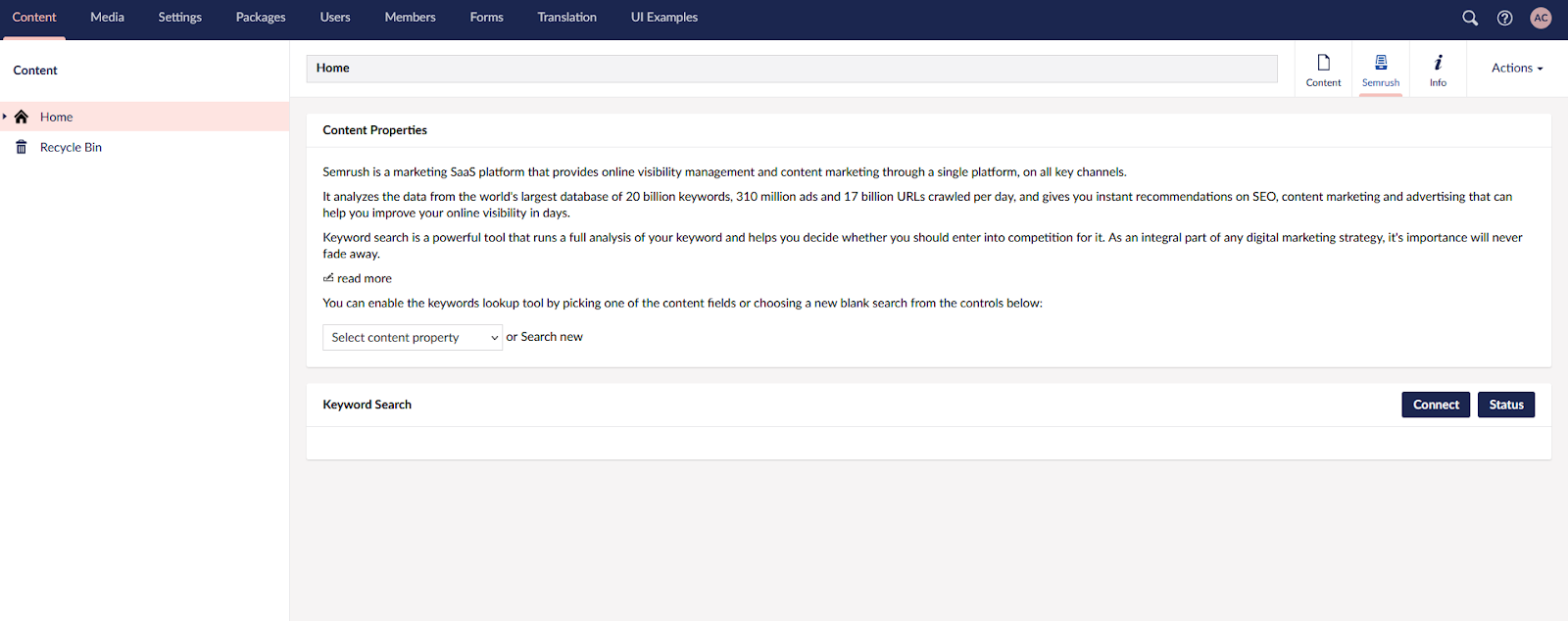Open the help question mark icon
This screenshot has width=1568, height=621.
[1505, 18]
